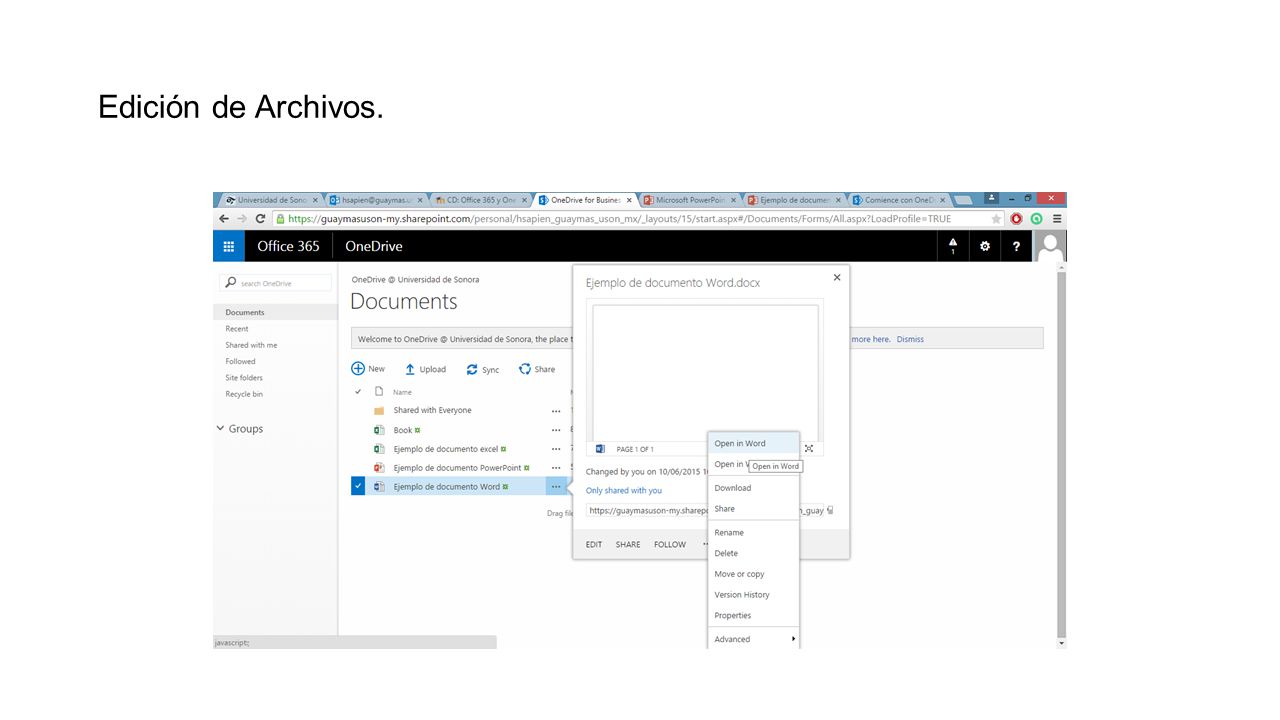
Task: Open ellipsis menu for Ejemplo de documento Word
Action: pyautogui.click(x=556, y=487)
